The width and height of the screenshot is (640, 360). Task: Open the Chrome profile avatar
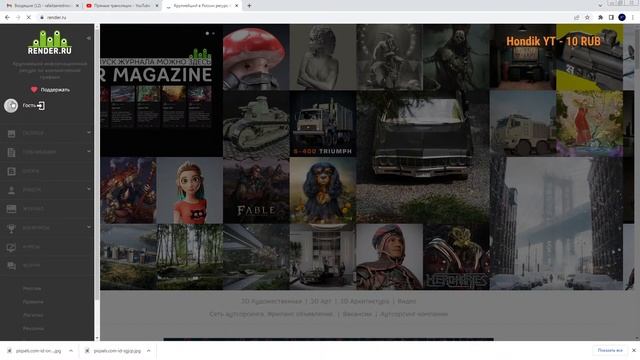coord(622,17)
